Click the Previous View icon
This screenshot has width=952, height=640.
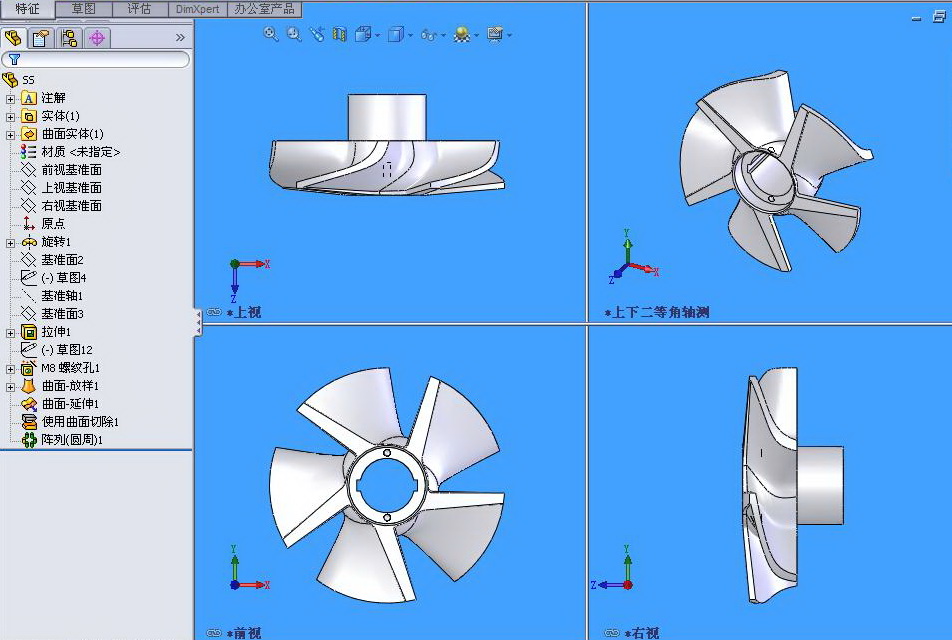click(x=317, y=35)
